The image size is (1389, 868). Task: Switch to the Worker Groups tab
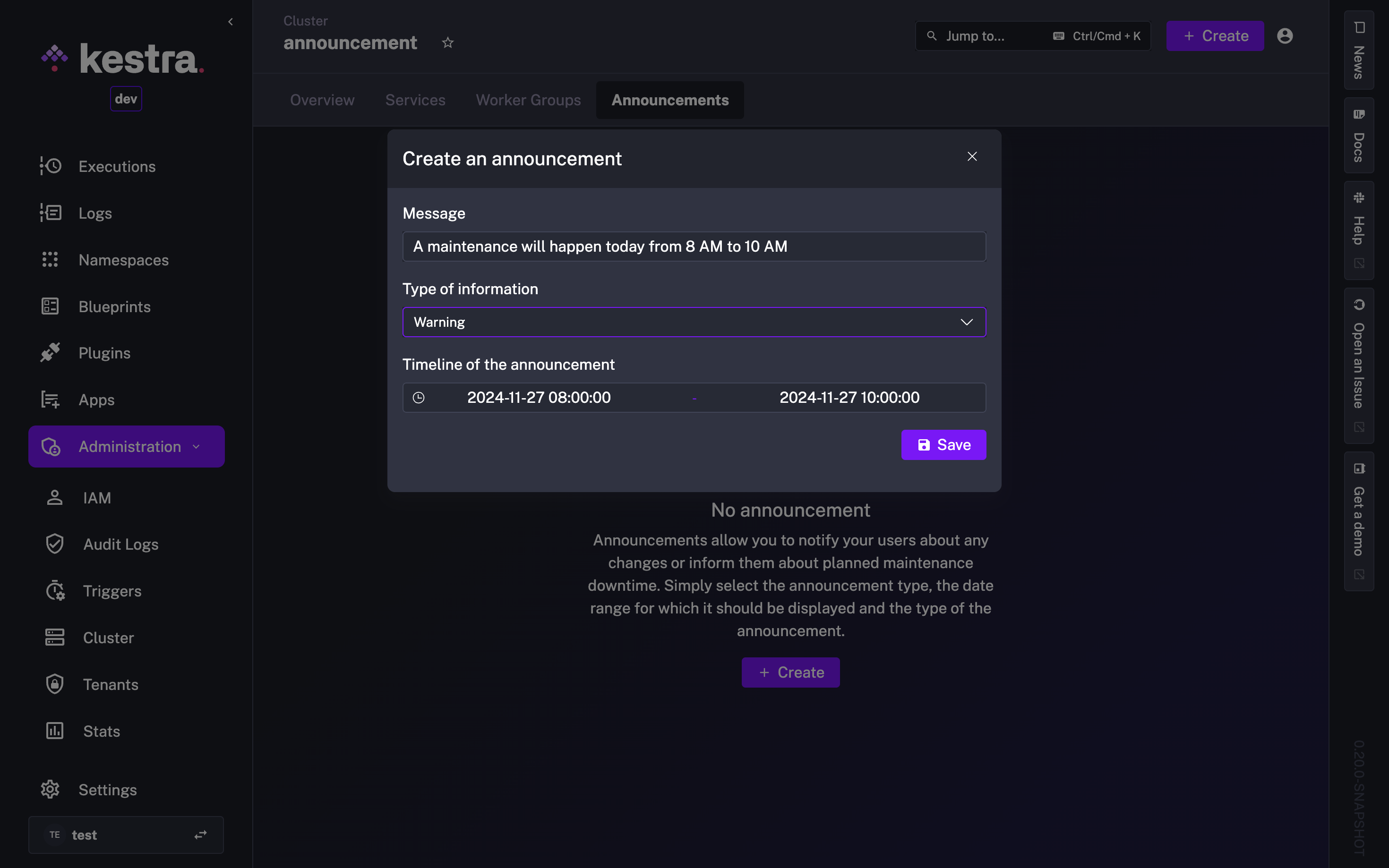point(528,100)
